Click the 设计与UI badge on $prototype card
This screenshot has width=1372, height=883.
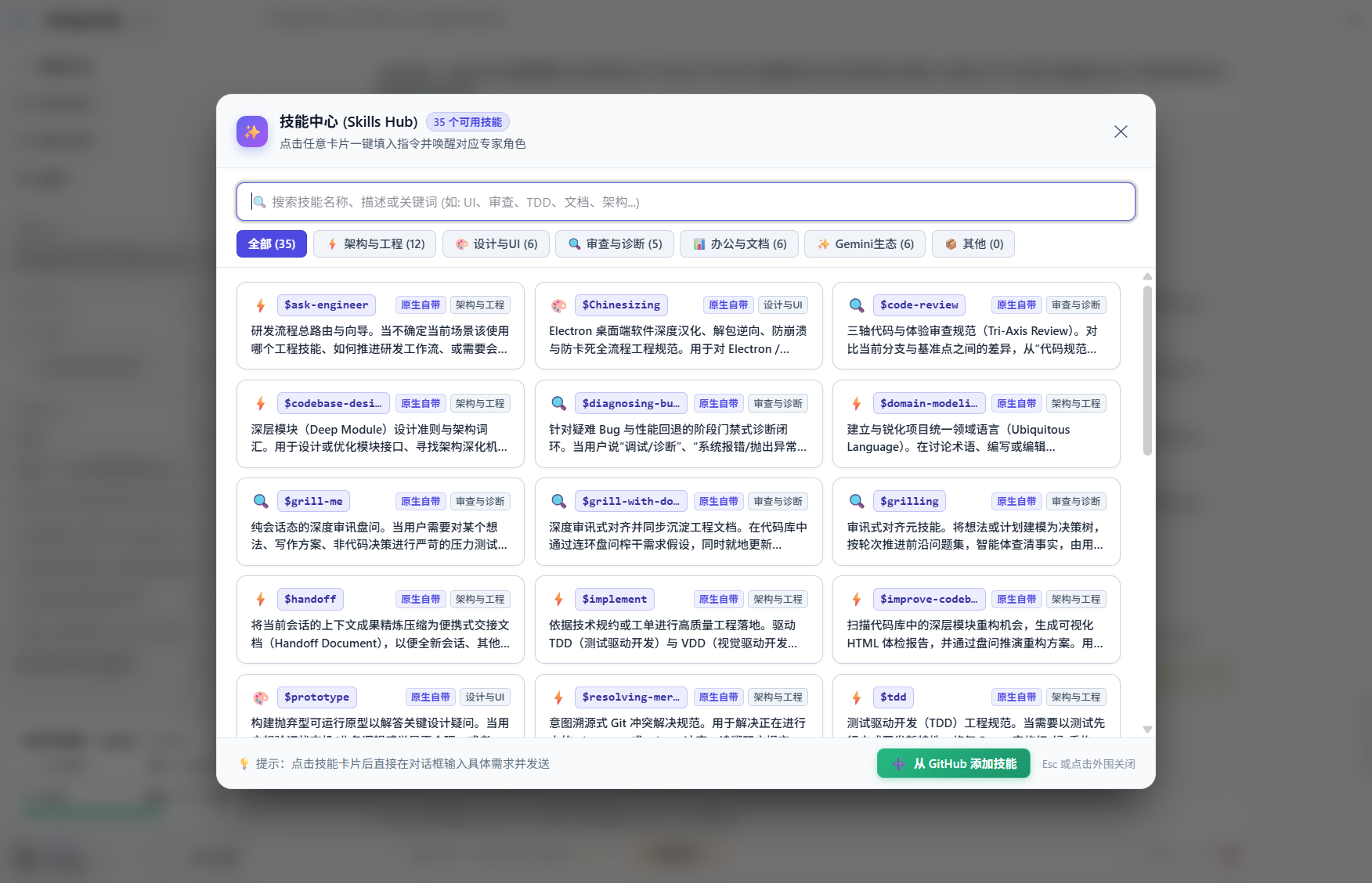click(485, 697)
